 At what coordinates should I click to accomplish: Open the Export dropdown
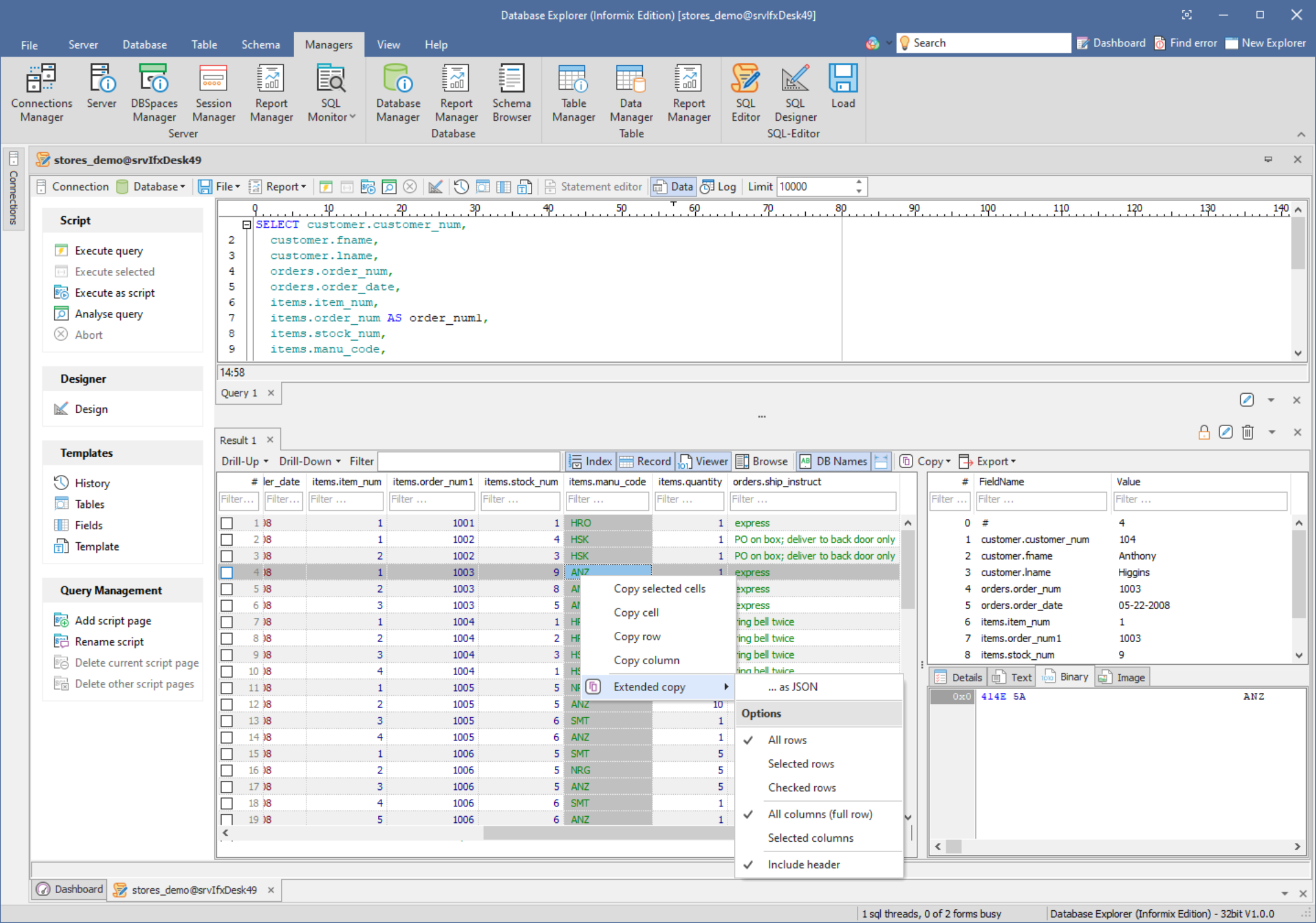988,461
